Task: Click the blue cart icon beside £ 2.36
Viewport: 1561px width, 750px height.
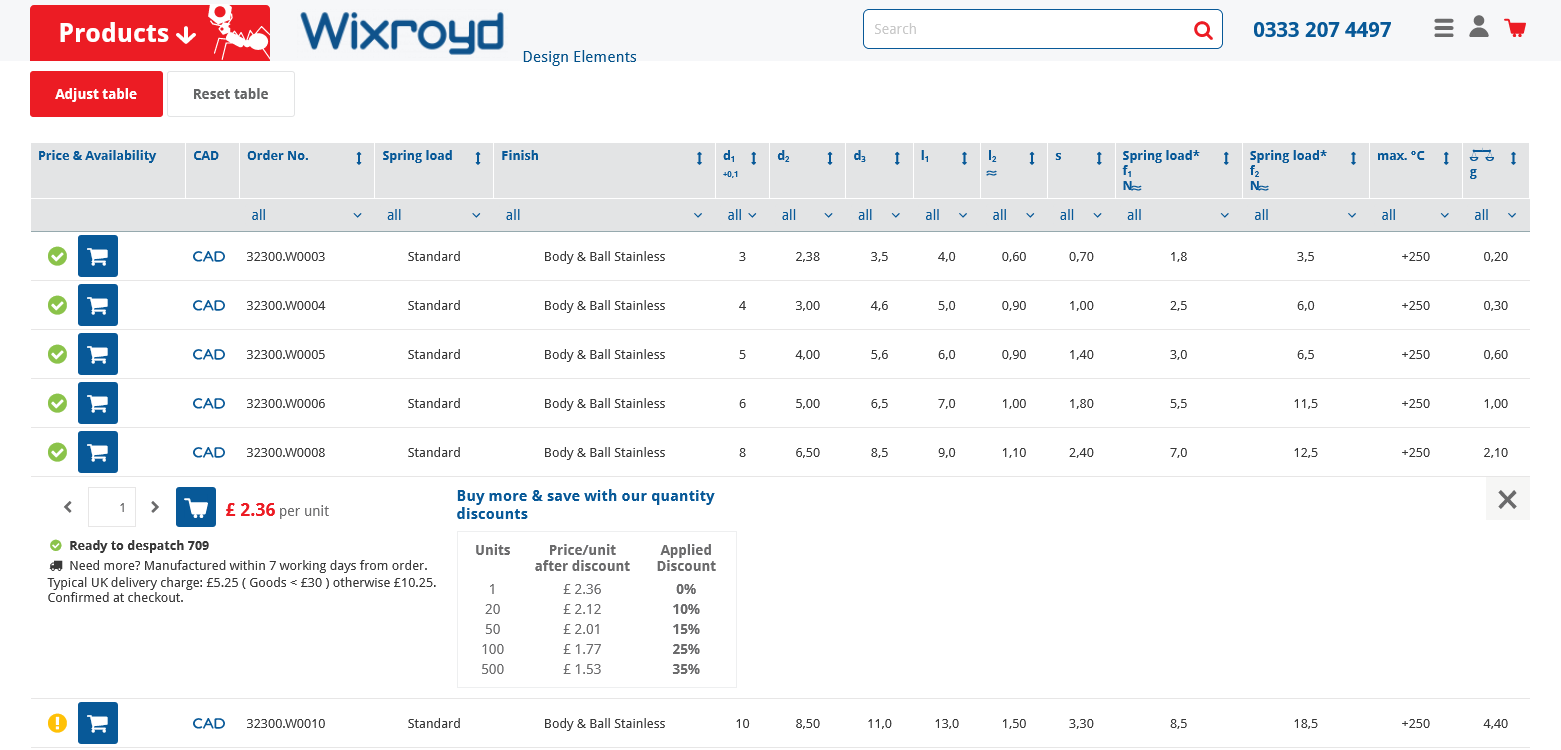Action: (x=196, y=507)
